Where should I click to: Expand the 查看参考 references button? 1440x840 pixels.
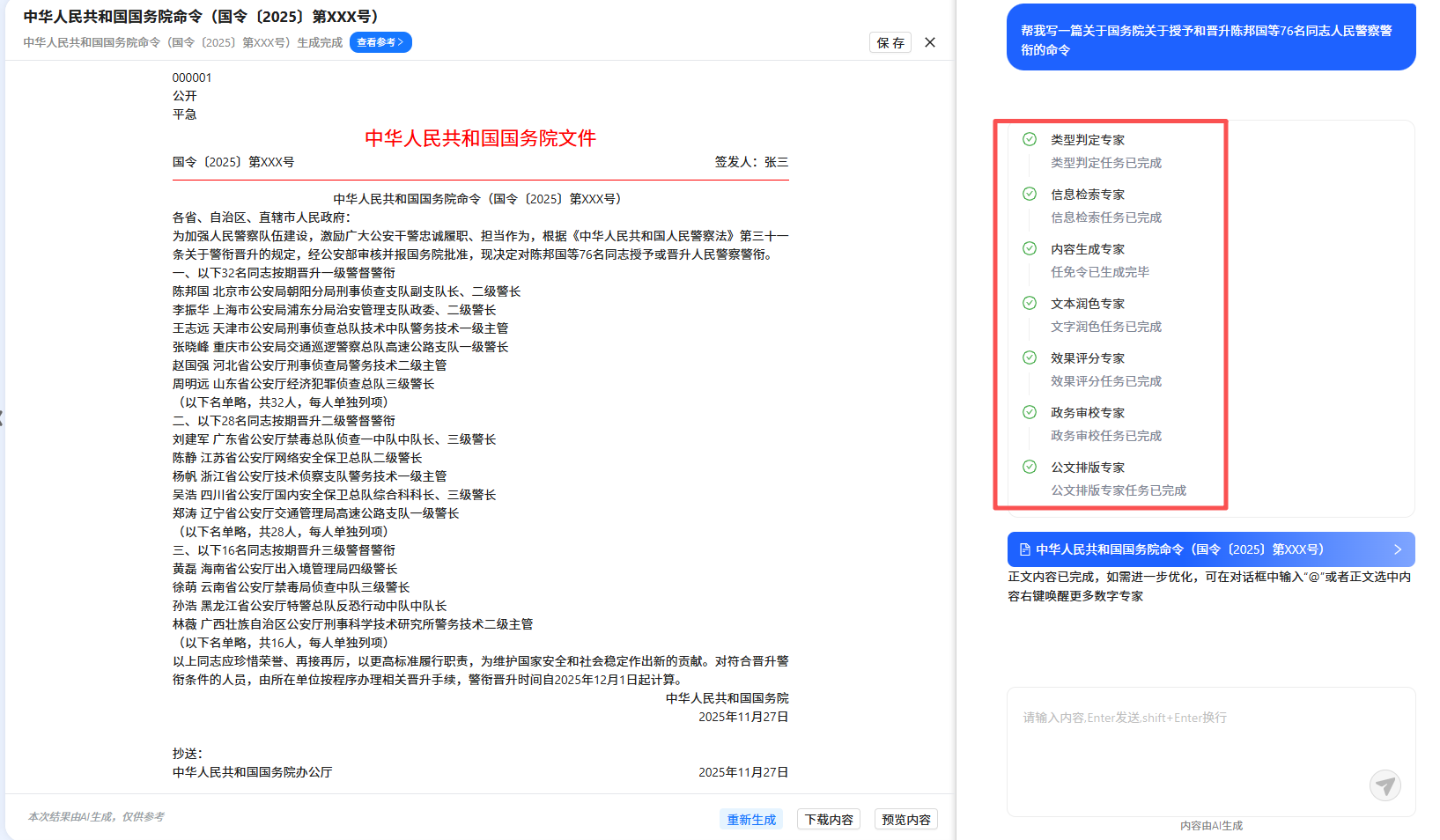(x=380, y=42)
